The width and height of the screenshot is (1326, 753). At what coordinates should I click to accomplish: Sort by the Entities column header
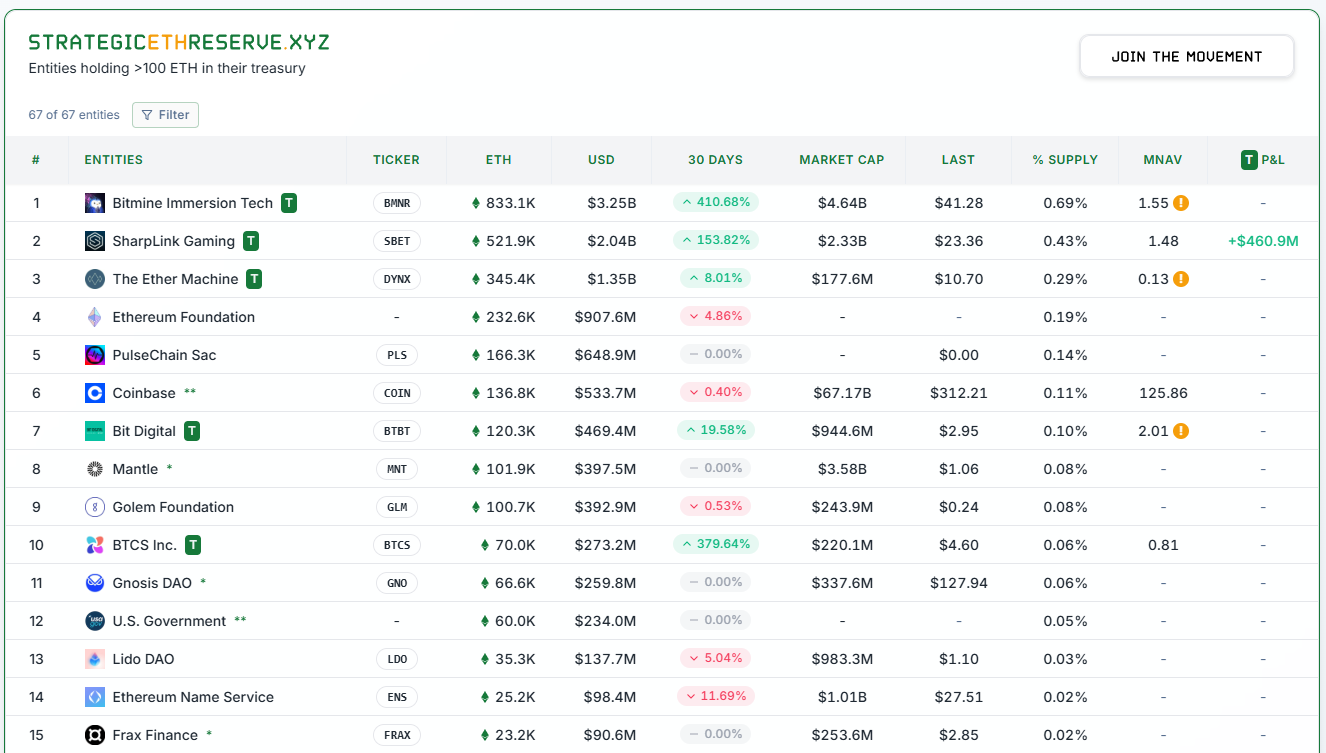(113, 160)
